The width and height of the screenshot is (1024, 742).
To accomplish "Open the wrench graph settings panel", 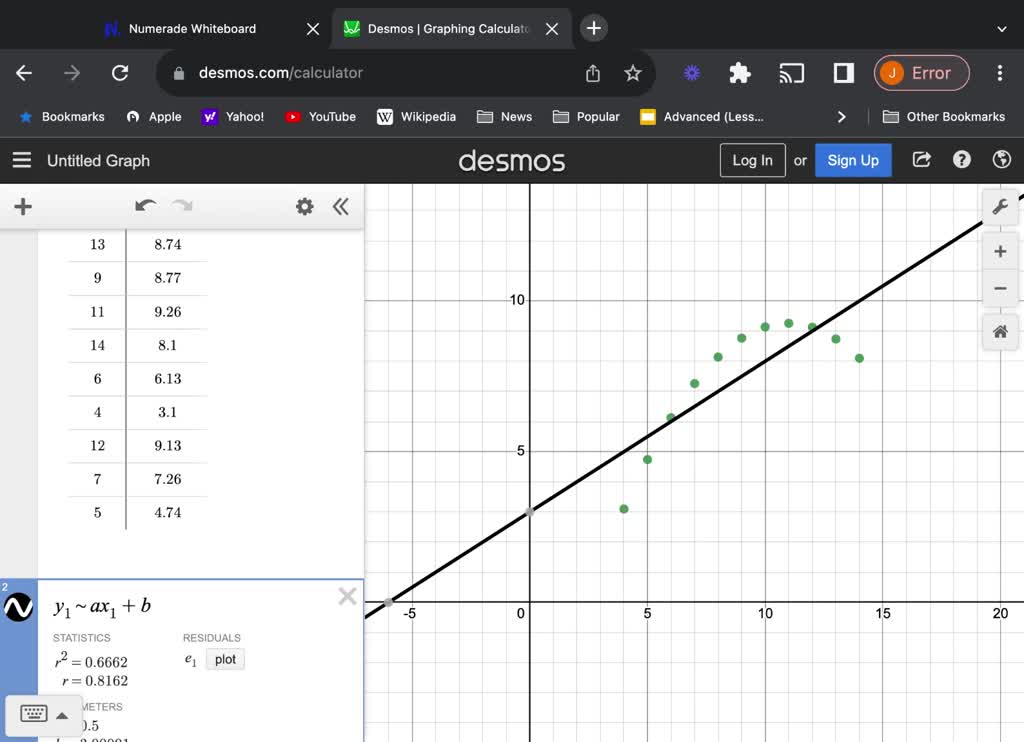I will click(x=1000, y=207).
